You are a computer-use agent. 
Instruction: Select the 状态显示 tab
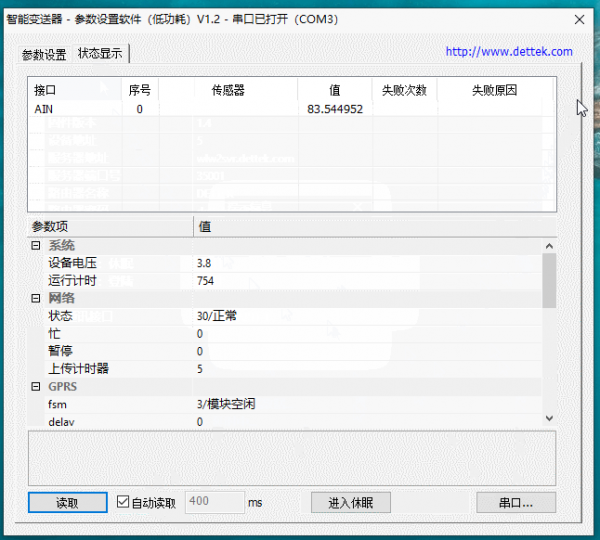(x=100, y=54)
